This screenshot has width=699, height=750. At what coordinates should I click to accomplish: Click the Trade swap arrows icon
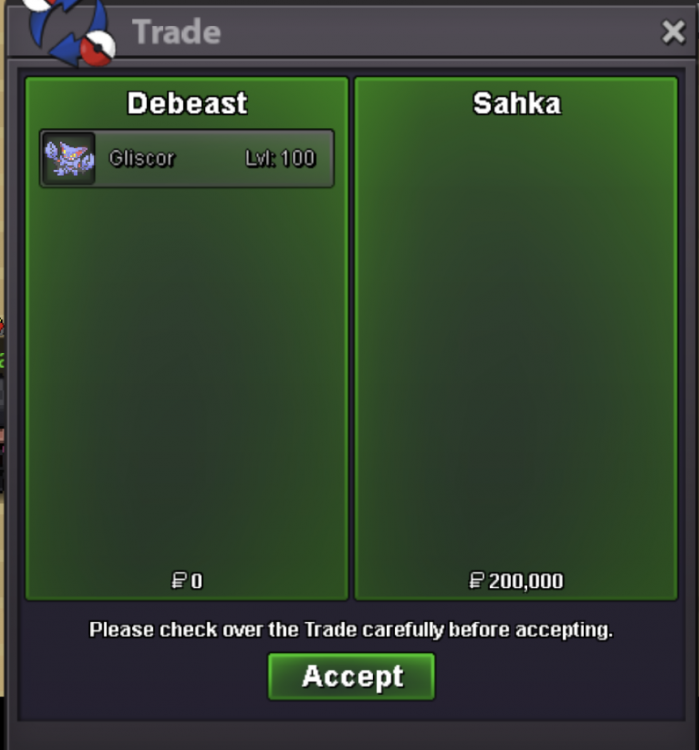pyautogui.click(x=70, y=32)
